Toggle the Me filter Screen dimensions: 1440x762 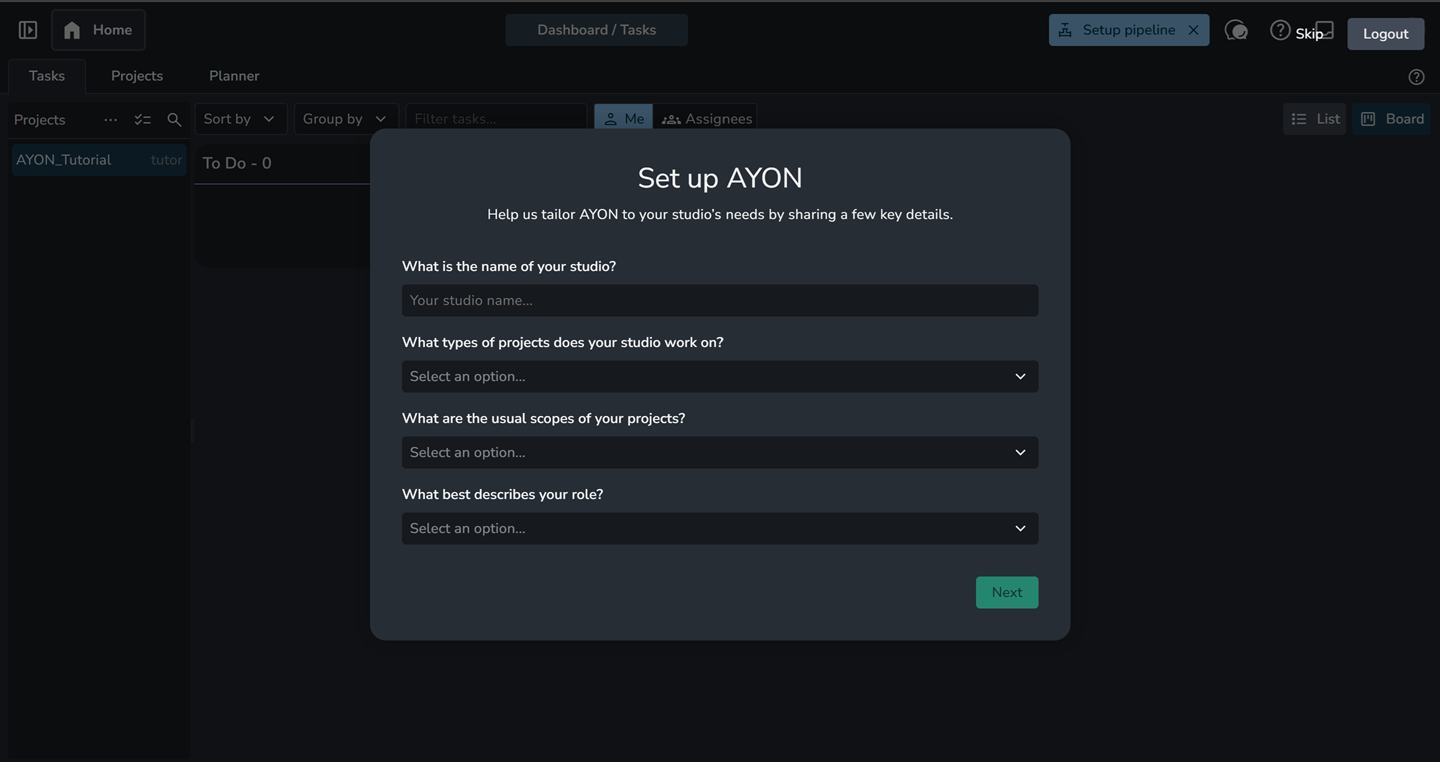(623, 119)
